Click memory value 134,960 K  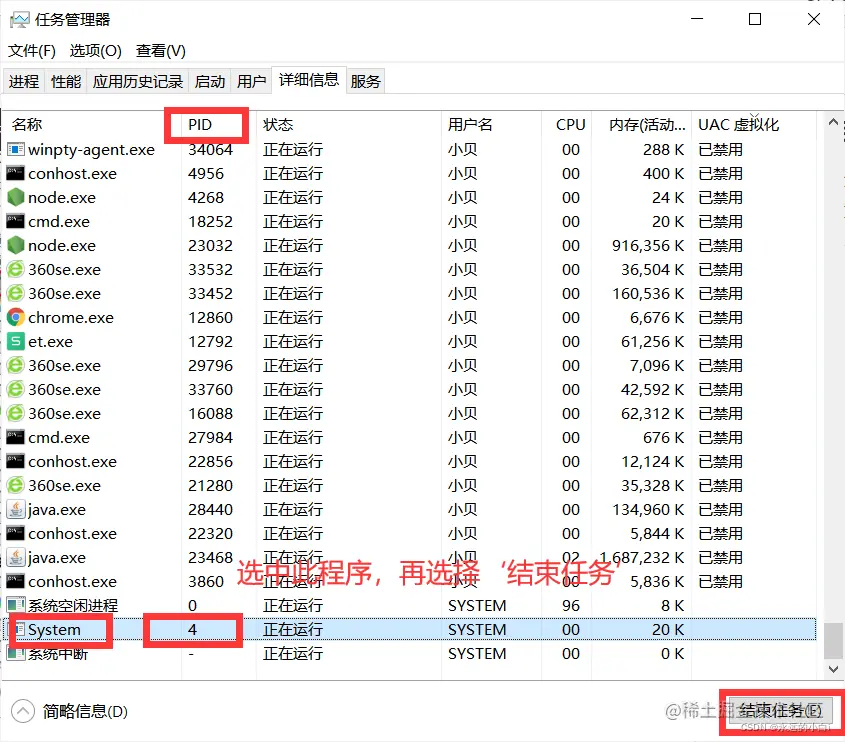coord(648,509)
